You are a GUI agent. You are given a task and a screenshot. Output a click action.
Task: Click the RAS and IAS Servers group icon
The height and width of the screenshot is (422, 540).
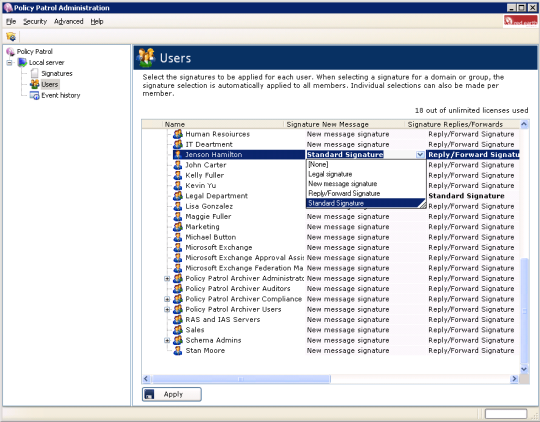point(178,320)
